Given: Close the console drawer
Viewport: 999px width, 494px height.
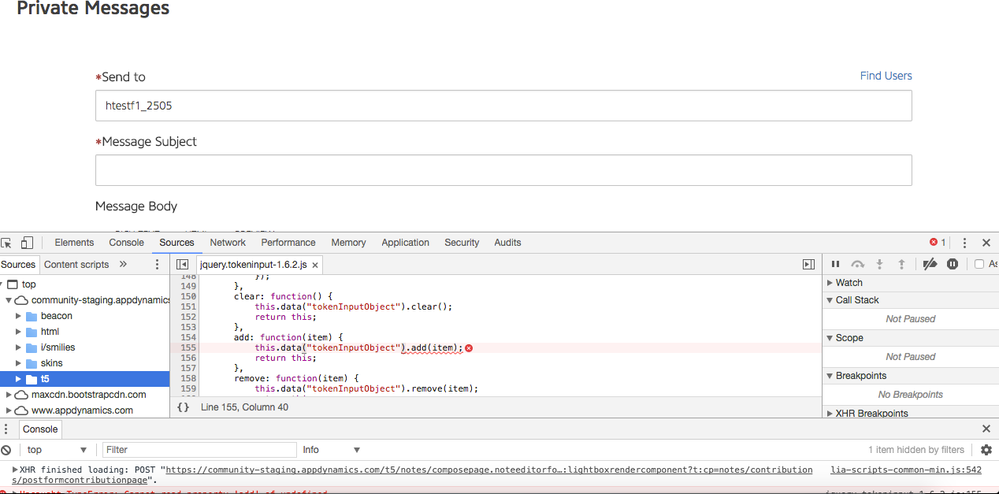Looking at the screenshot, I should coord(986,429).
